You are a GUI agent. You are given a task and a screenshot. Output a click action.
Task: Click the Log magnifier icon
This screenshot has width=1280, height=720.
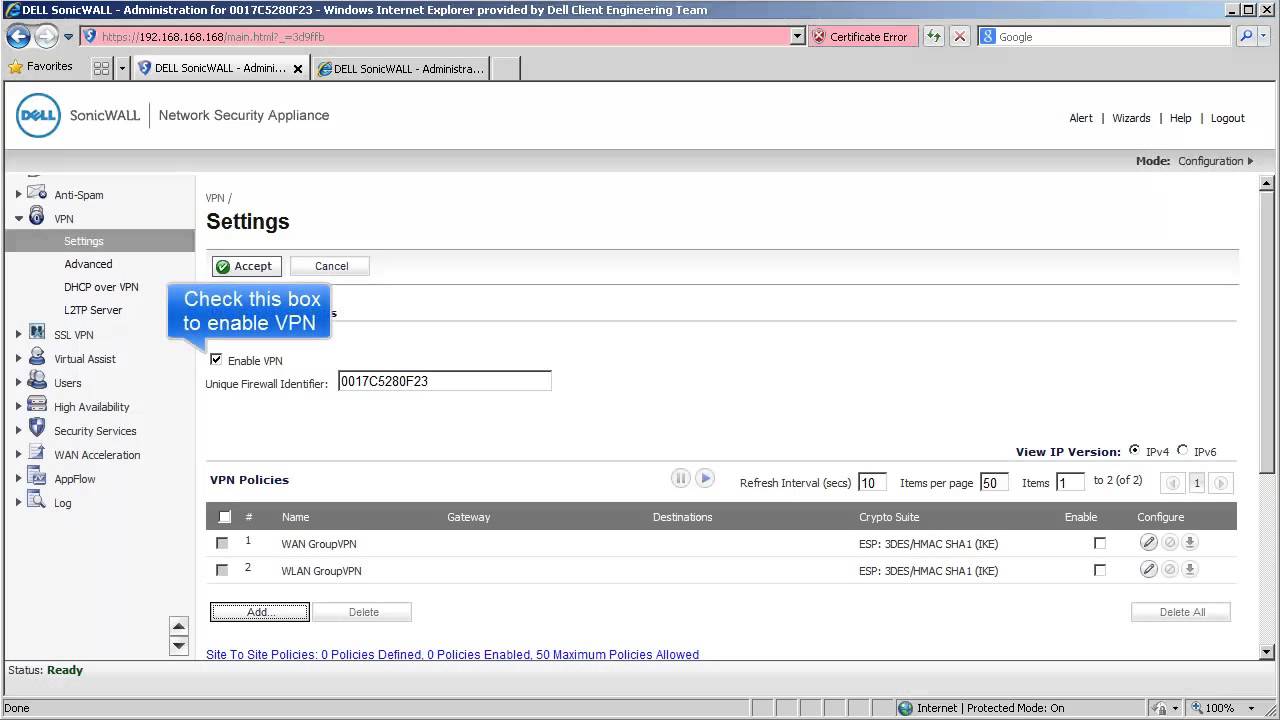[37, 501]
